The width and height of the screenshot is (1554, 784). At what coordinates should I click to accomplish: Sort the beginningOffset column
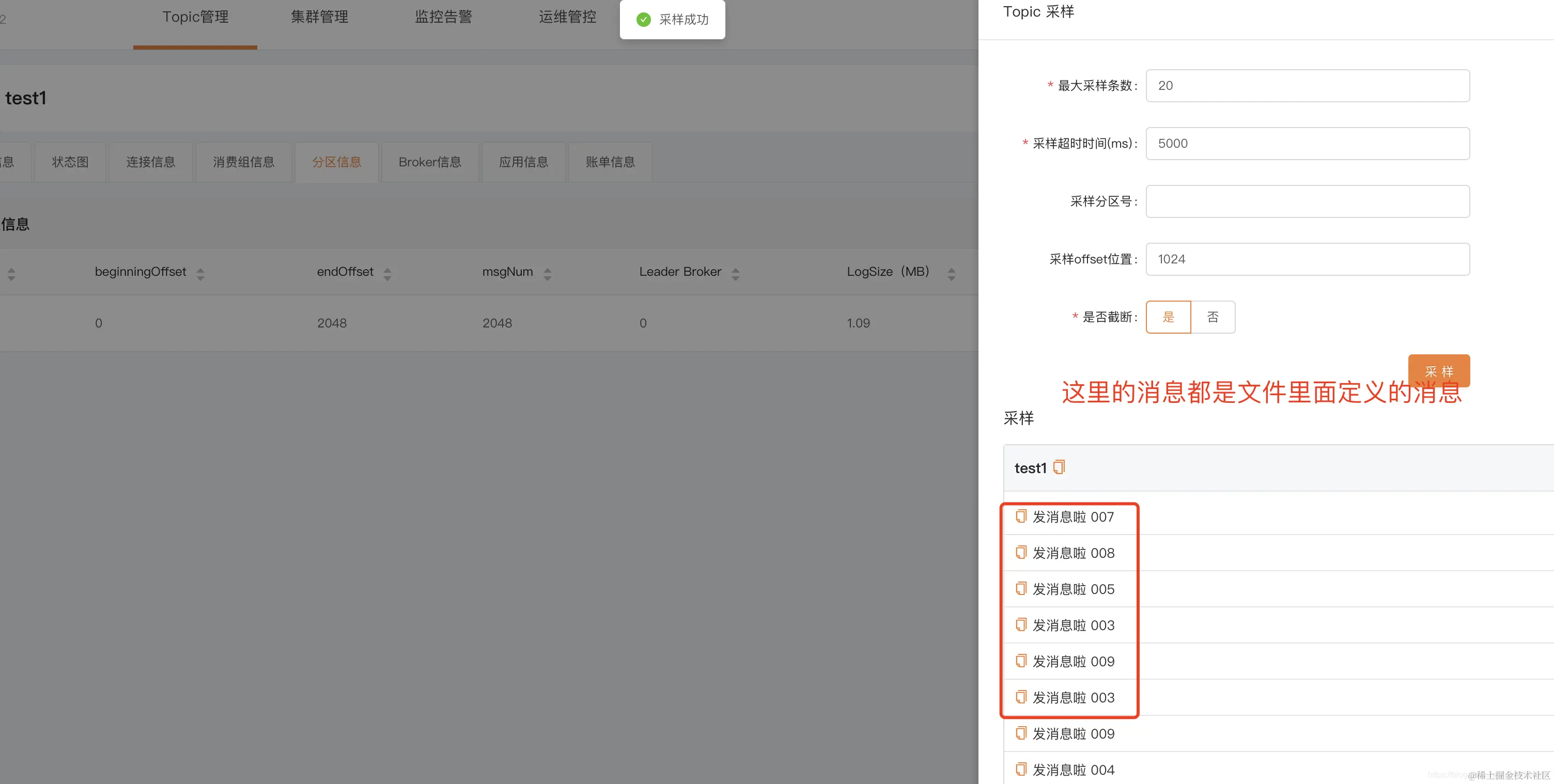[x=200, y=272]
